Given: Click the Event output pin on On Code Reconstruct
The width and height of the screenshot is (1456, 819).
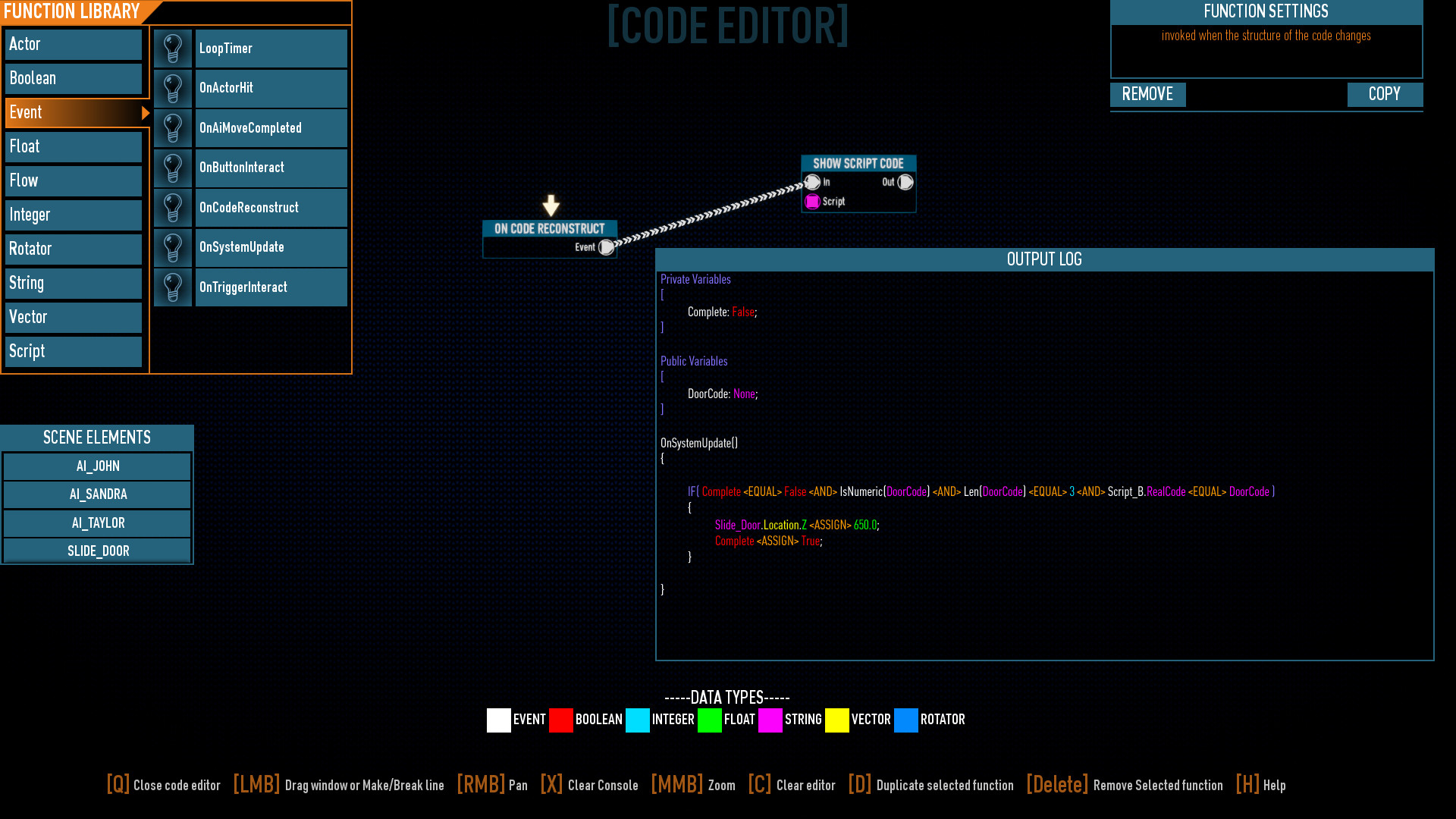Looking at the screenshot, I should (x=606, y=247).
